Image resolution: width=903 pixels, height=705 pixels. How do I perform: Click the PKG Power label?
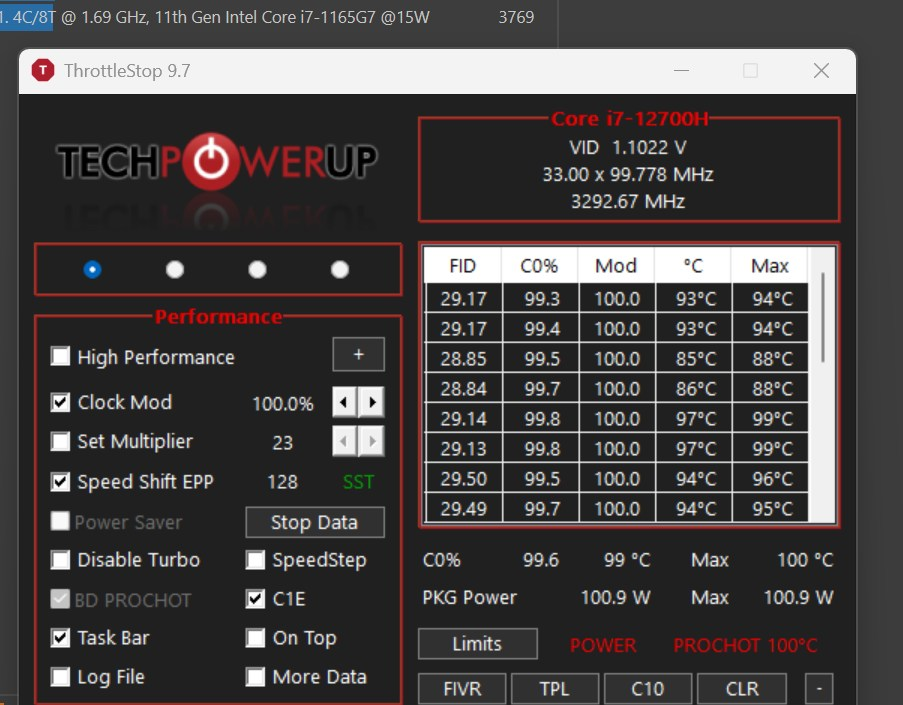pyautogui.click(x=469, y=597)
